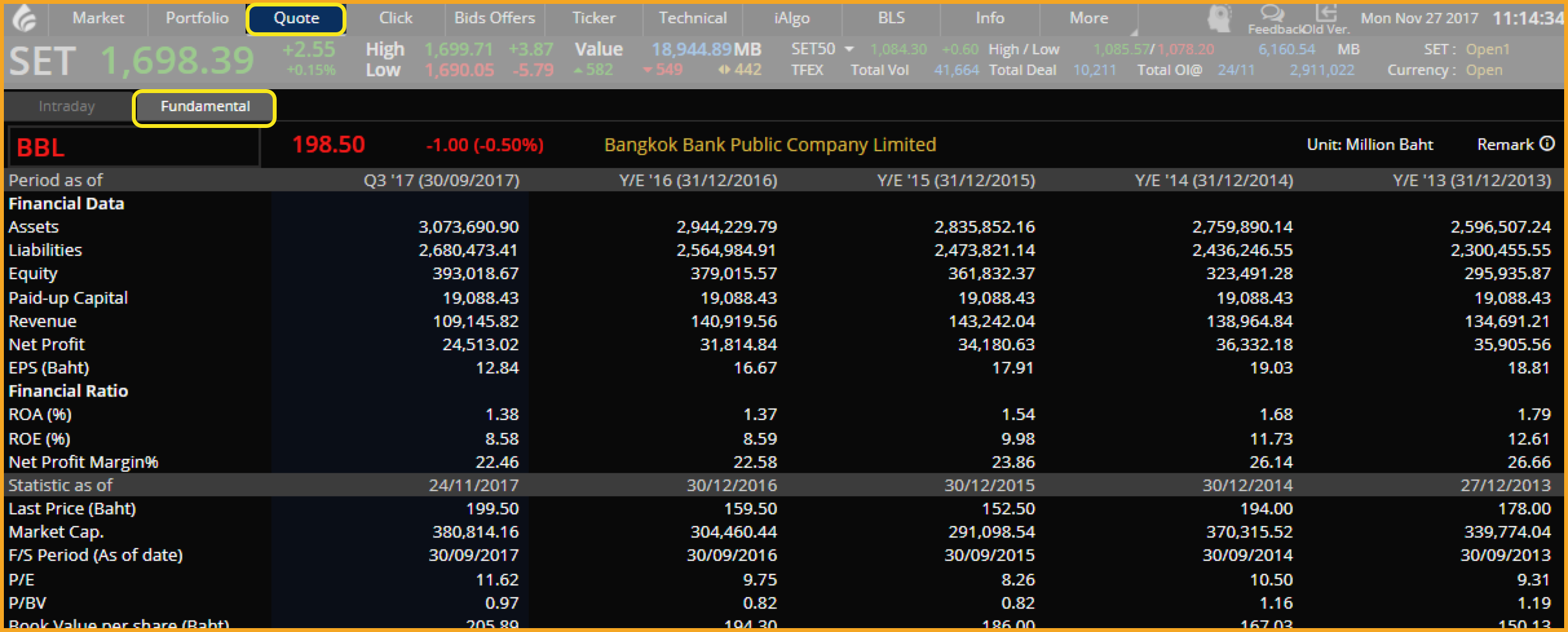The width and height of the screenshot is (1568, 632).
Task: Click the Q3 '17 (30/09/2017) column header
Action: [x=441, y=180]
